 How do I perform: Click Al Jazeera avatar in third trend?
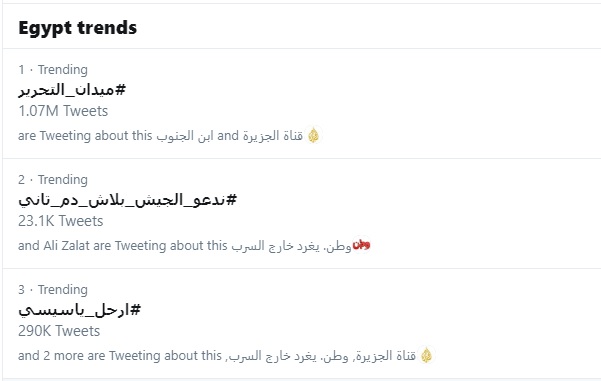click(x=426, y=355)
